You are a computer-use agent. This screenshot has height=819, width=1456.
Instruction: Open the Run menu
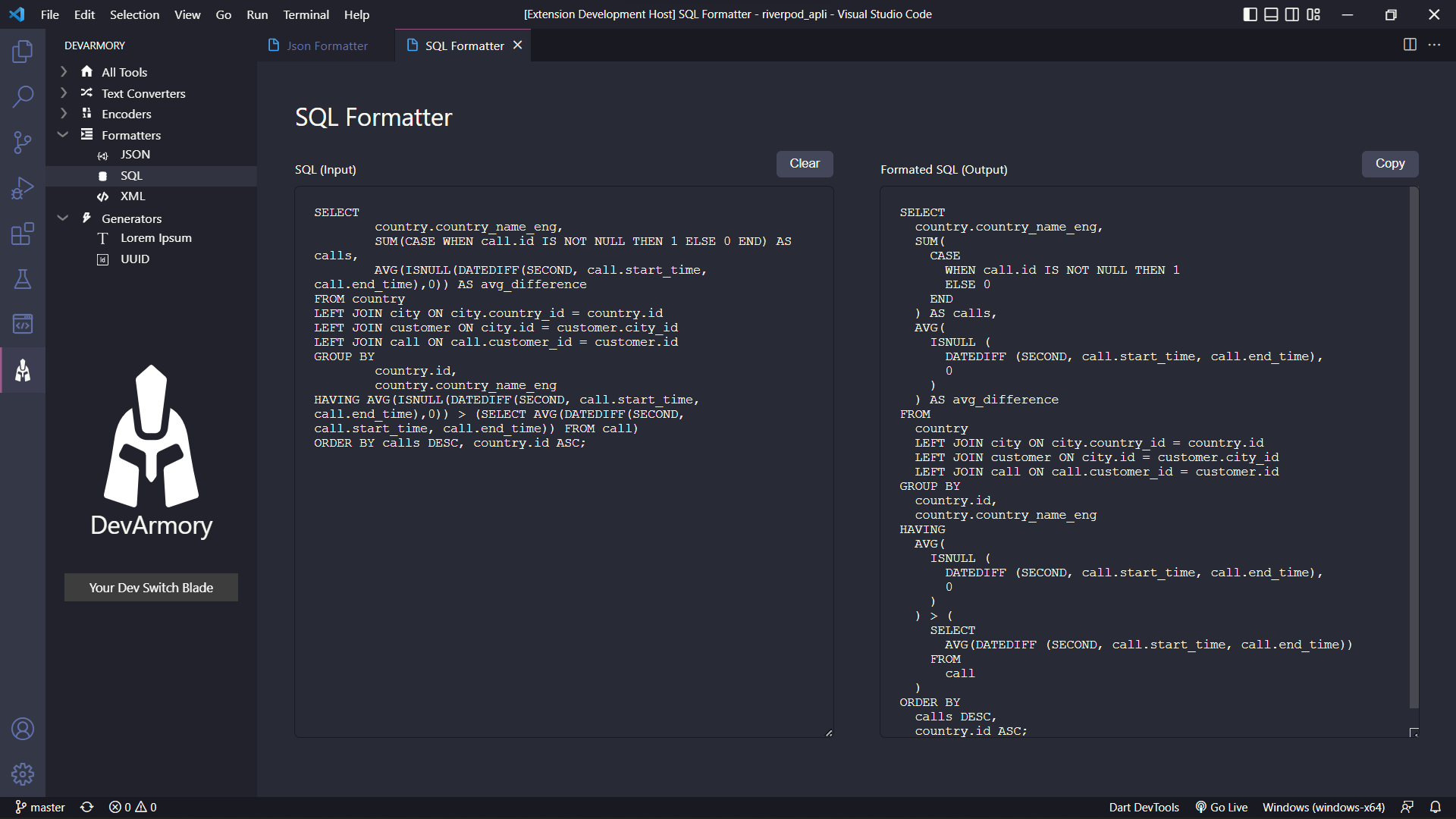coord(257,14)
